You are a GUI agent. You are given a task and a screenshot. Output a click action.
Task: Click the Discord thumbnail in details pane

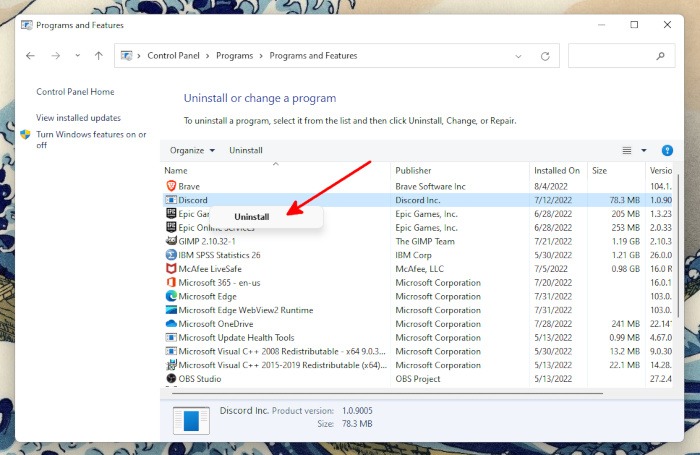(191, 420)
